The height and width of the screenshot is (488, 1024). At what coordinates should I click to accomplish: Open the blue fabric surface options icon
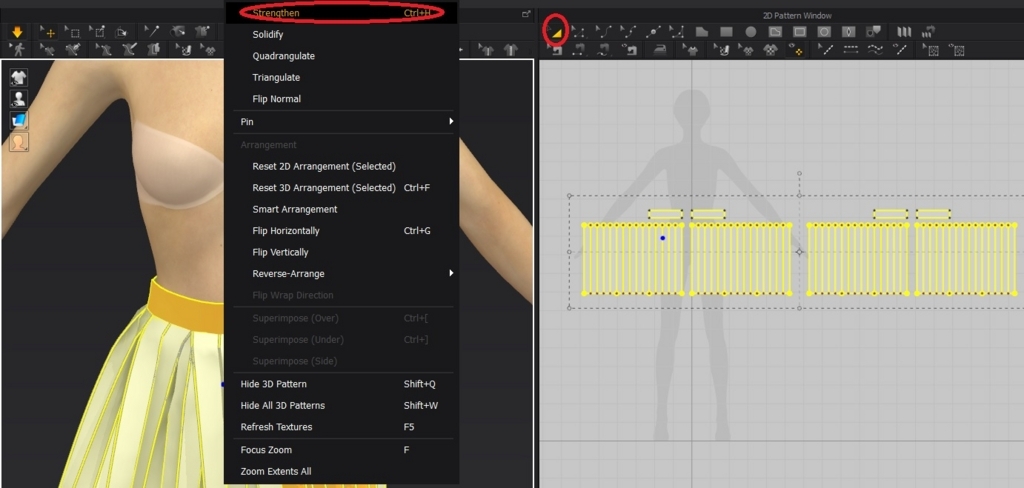tap(19, 120)
